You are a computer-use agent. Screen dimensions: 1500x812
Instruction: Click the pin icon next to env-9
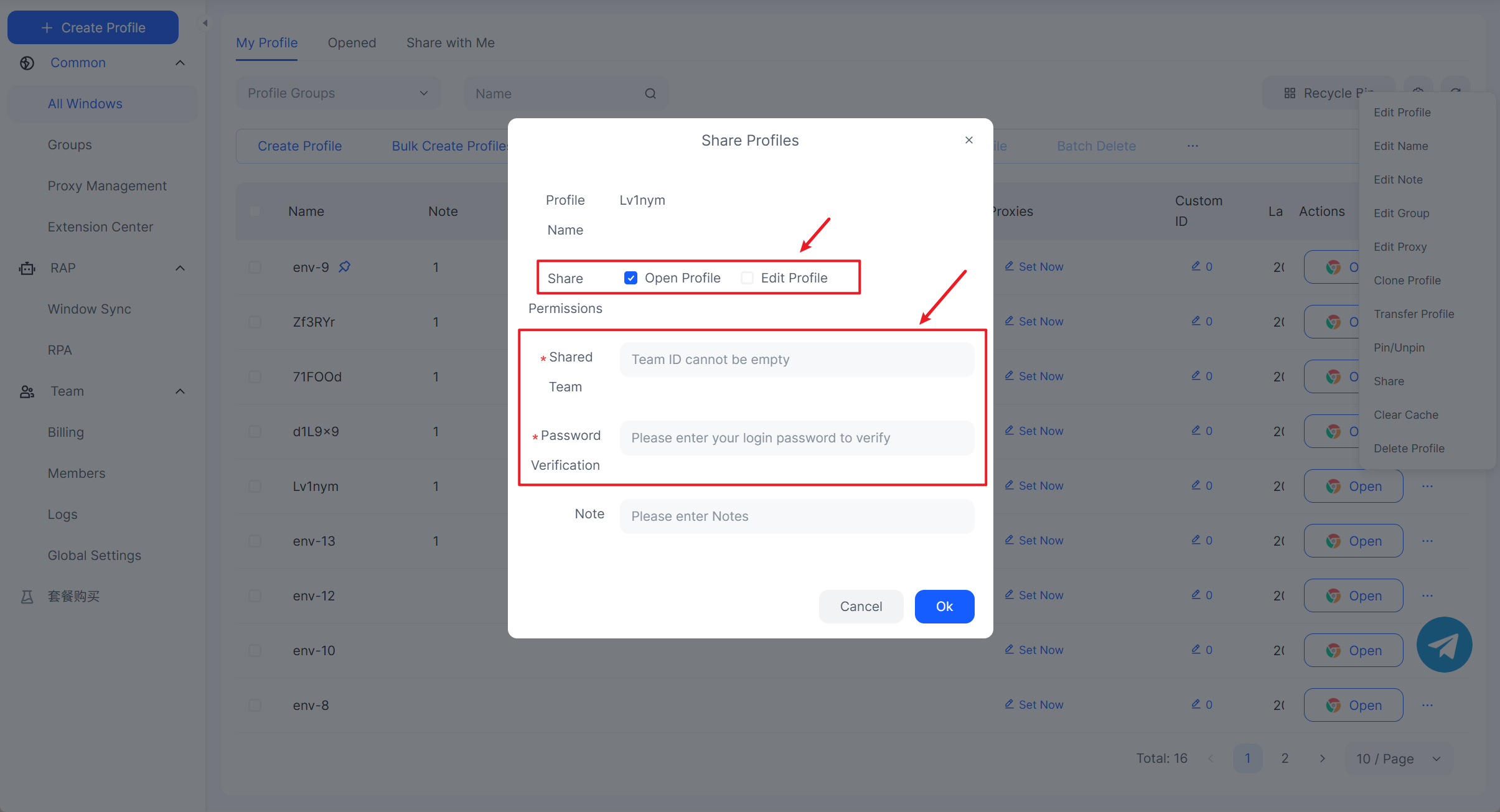pos(344,267)
